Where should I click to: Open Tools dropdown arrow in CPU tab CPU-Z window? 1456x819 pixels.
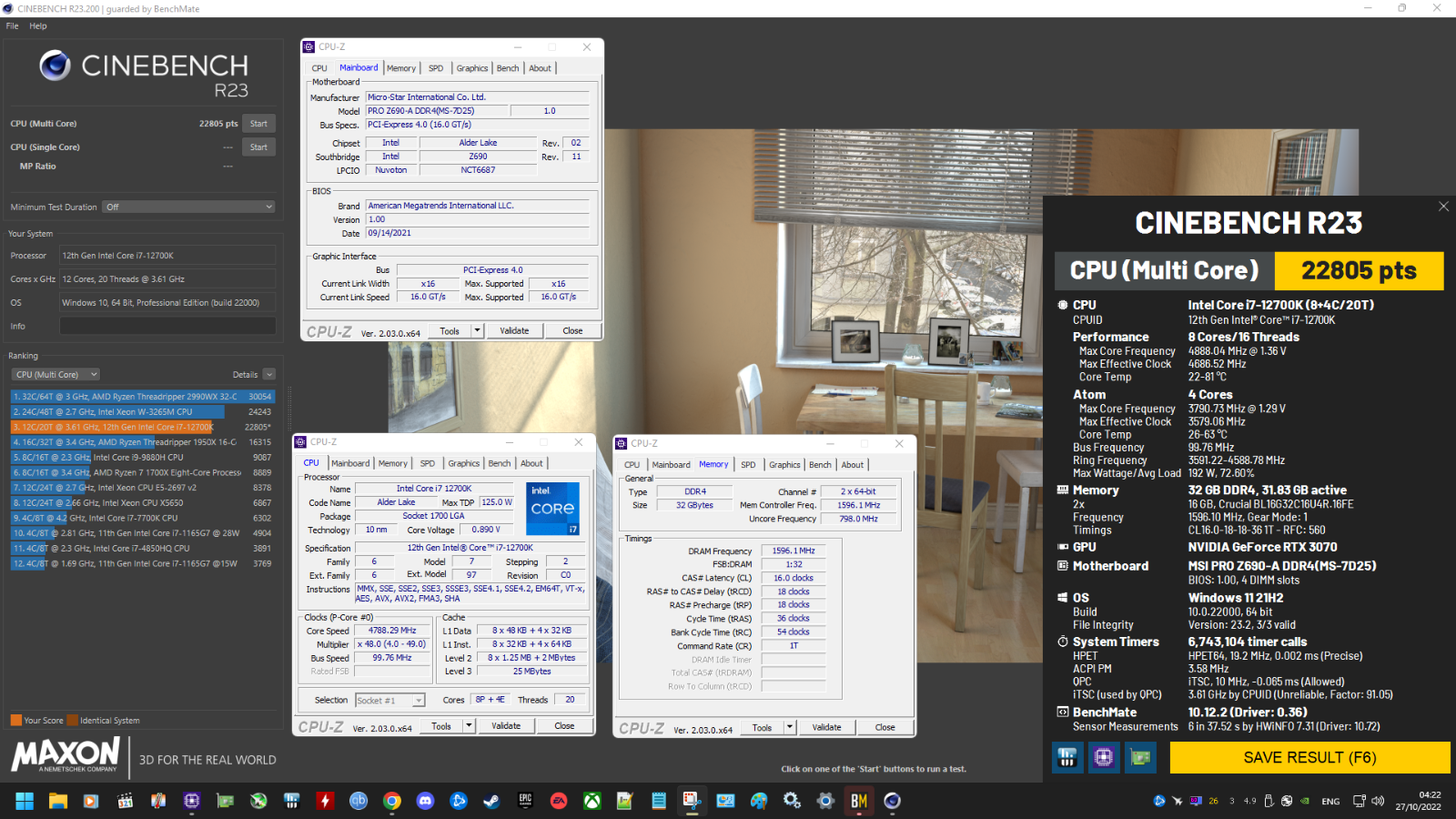click(x=469, y=725)
